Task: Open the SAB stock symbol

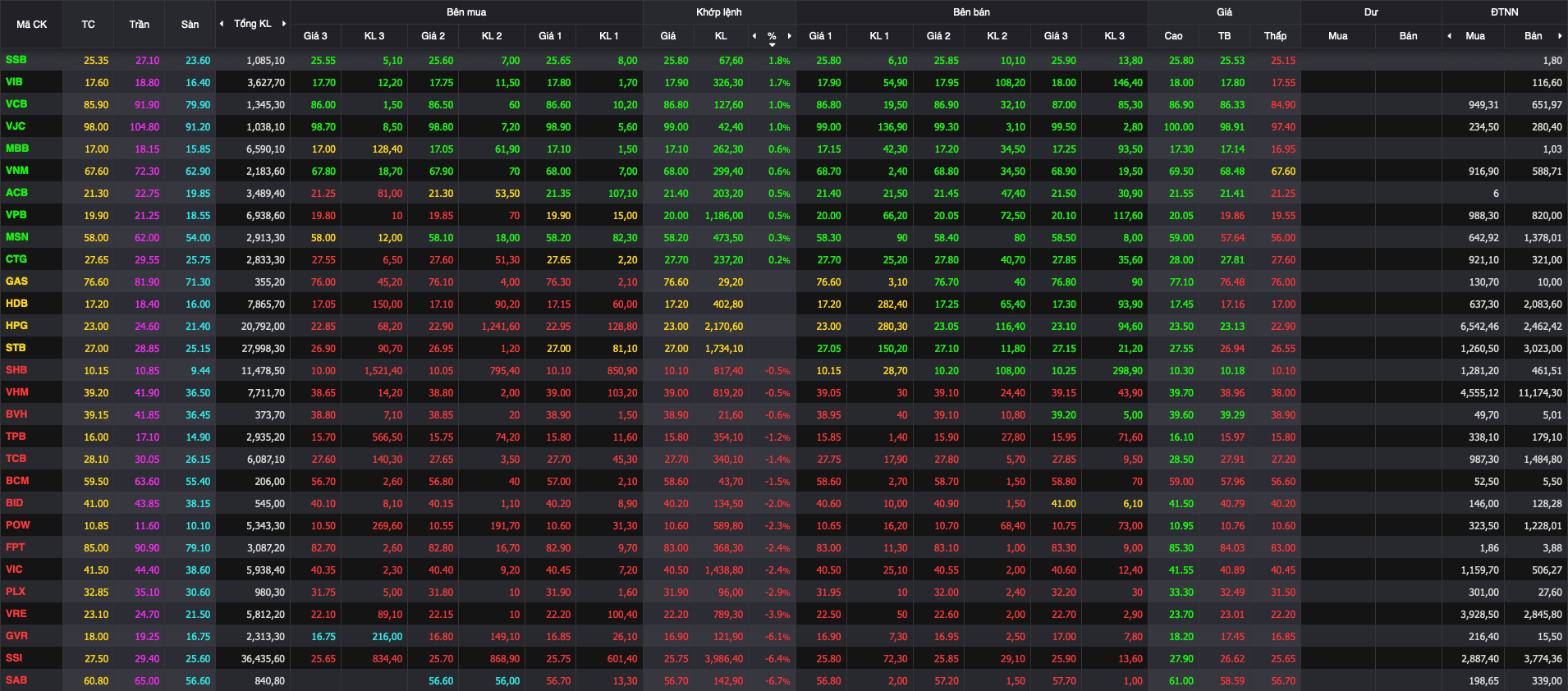Action: [x=16, y=680]
